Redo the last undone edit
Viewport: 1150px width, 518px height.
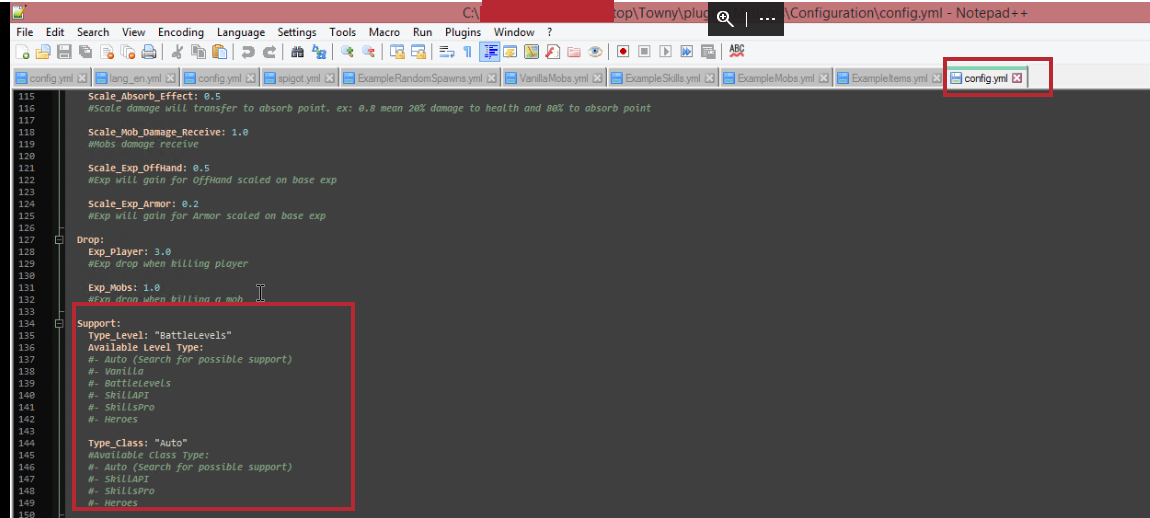pos(269,51)
